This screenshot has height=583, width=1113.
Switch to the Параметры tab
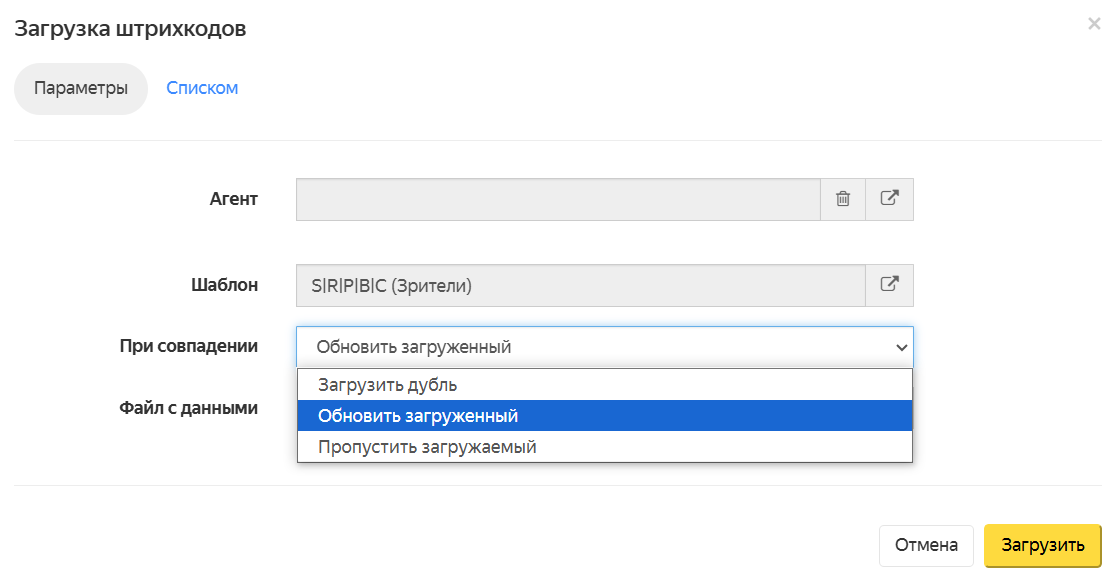pyautogui.click(x=81, y=89)
